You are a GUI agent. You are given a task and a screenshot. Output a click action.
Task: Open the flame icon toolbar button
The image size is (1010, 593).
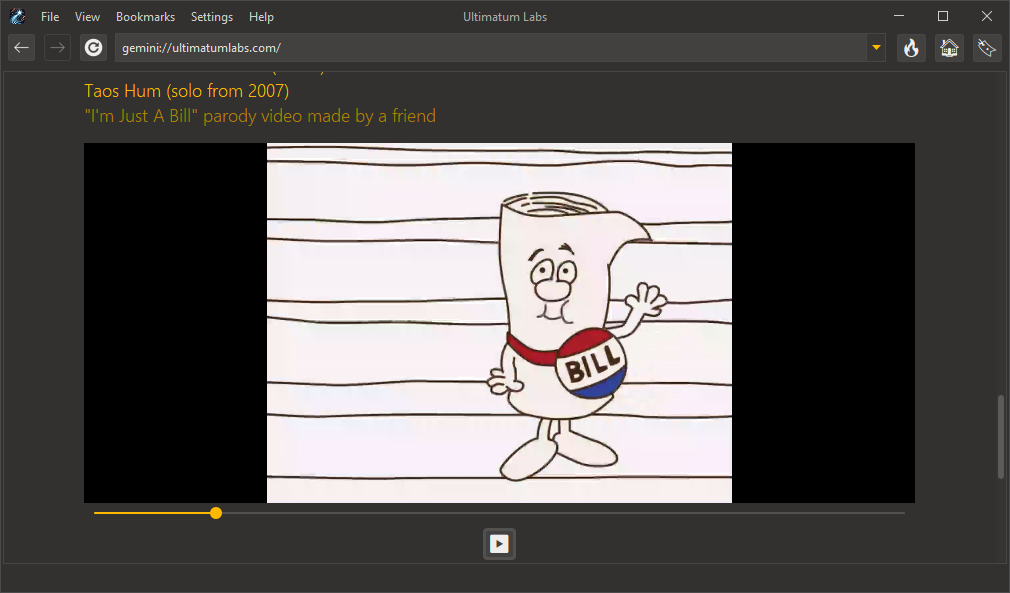[x=911, y=48]
